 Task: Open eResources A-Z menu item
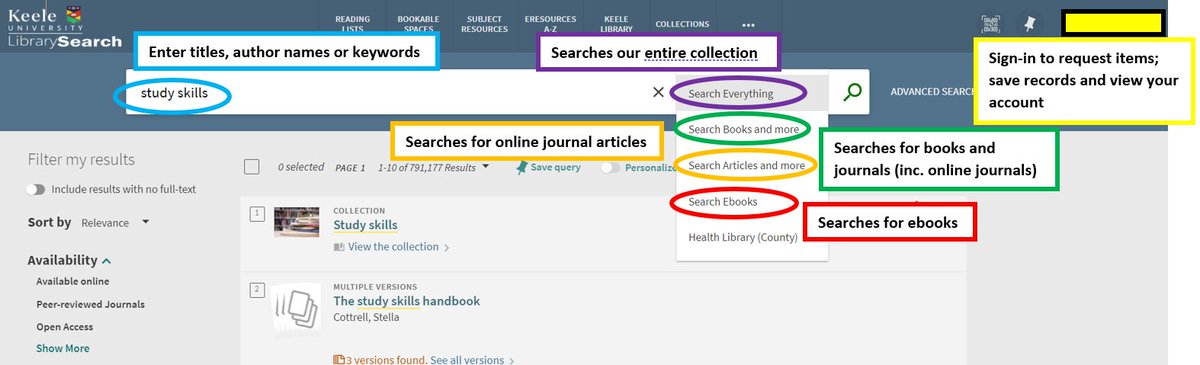[x=550, y=24]
